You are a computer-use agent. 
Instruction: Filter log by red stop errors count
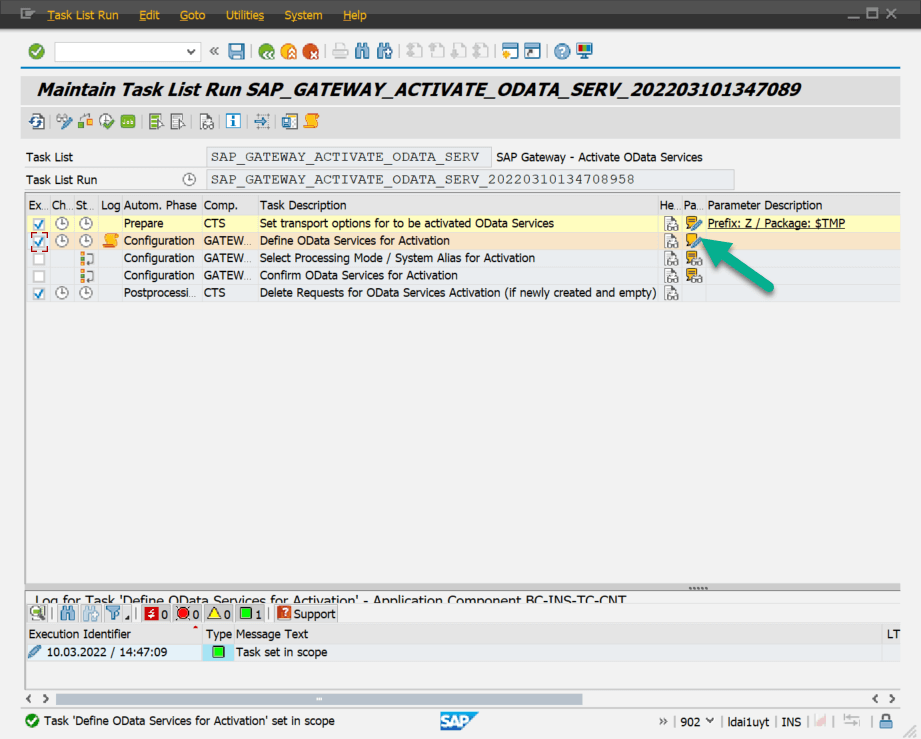coord(189,614)
